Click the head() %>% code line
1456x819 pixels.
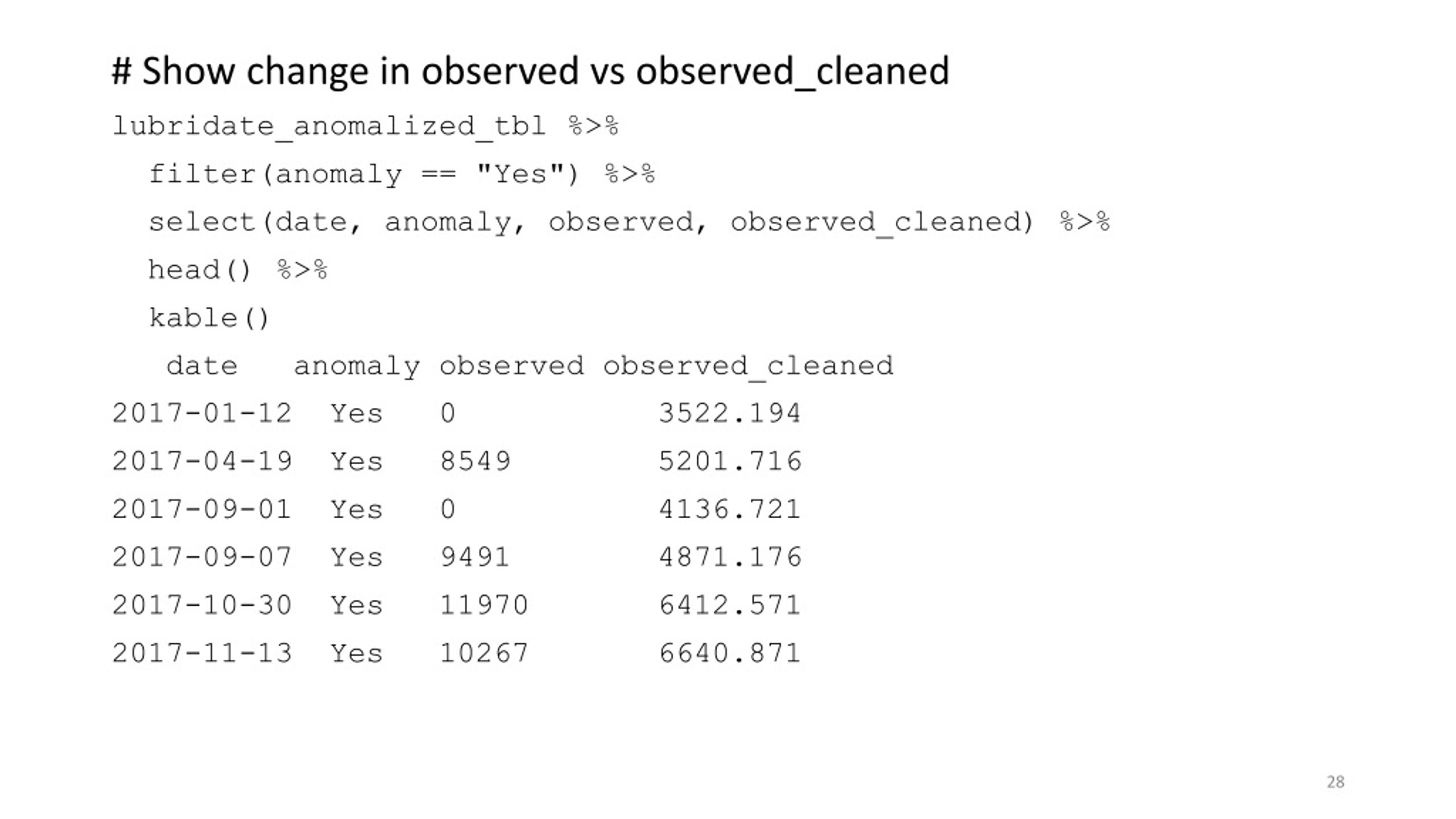[238, 270]
